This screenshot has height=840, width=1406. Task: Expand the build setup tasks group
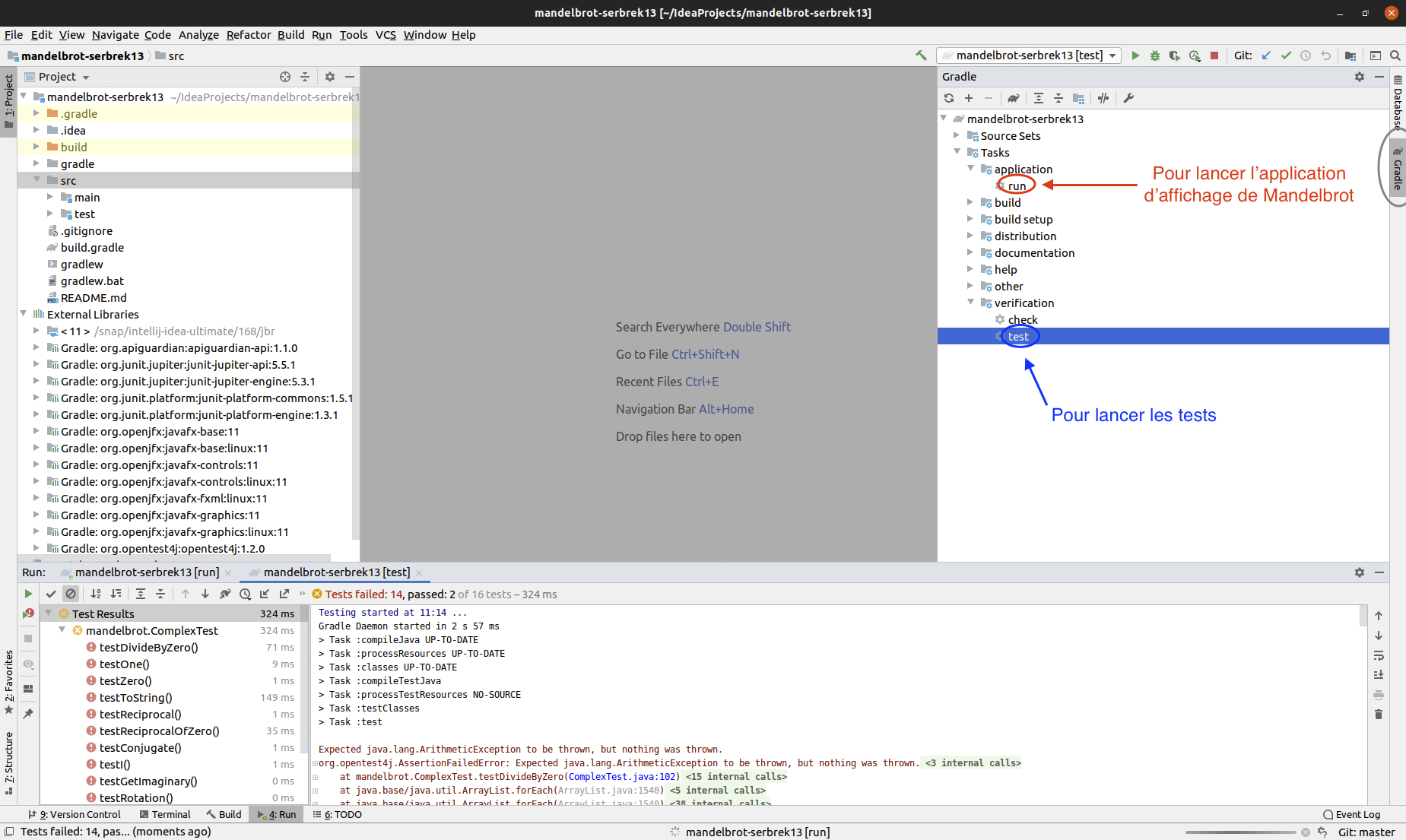(x=970, y=219)
